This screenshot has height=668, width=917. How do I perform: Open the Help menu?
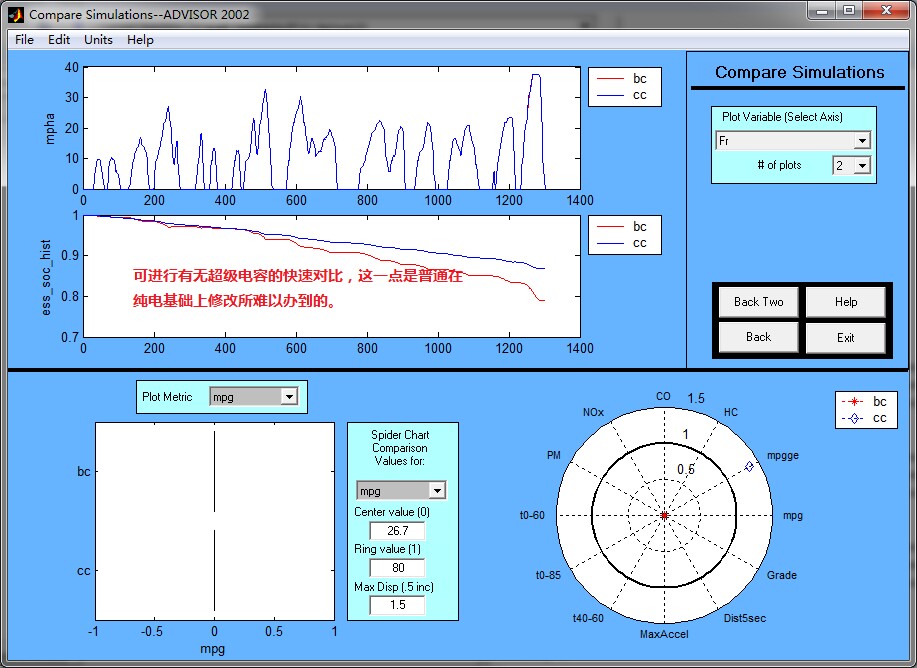(140, 40)
